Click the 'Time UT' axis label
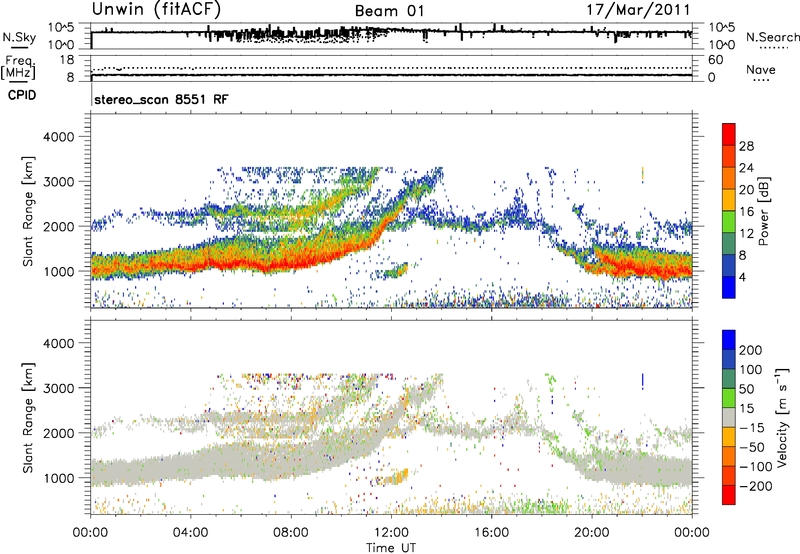Image resolution: width=800 pixels, height=554 pixels. [x=391, y=548]
